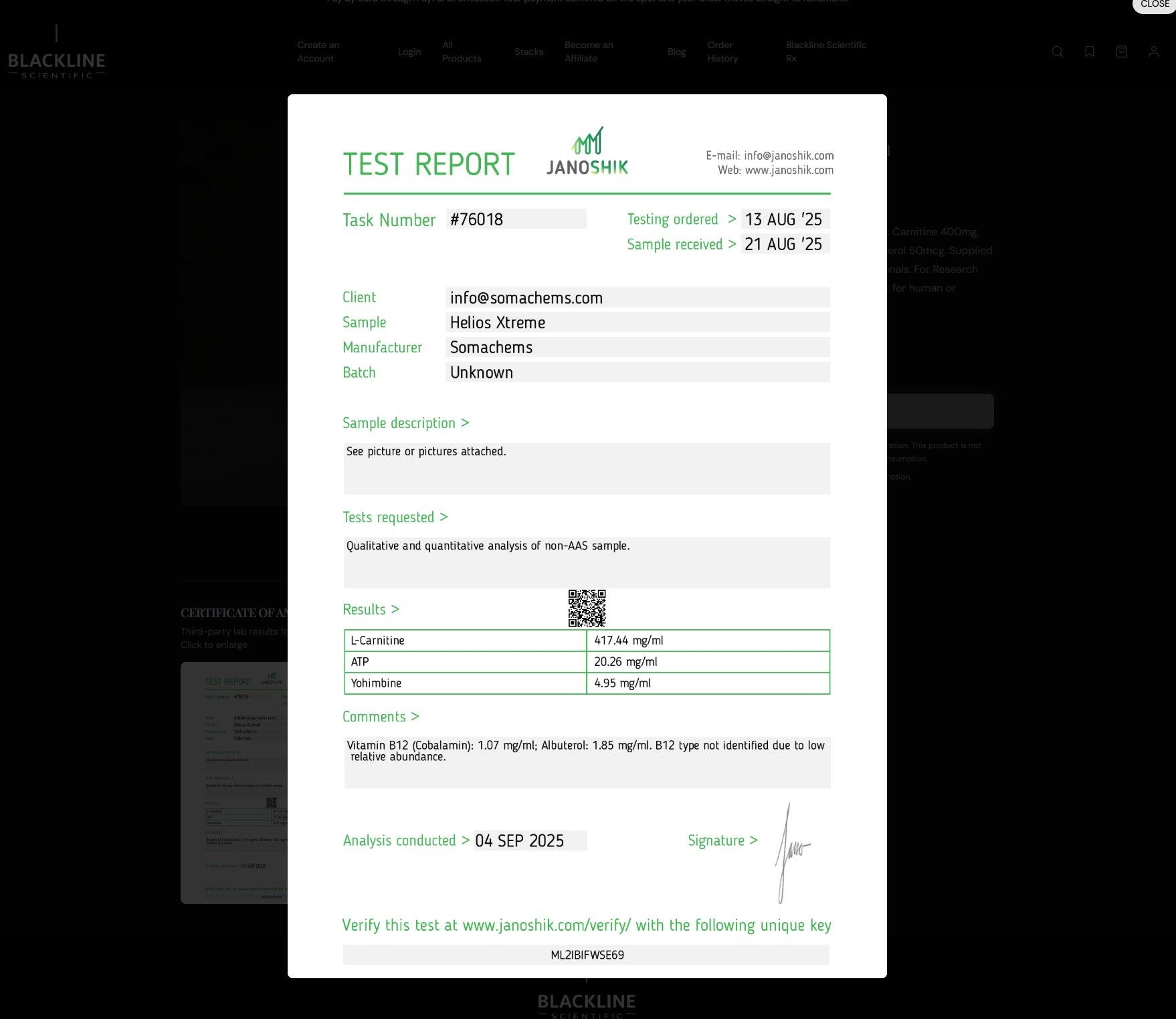1176x1019 pixels.
Task: Open the Create an Account menu item
Action: coord(318,51)
